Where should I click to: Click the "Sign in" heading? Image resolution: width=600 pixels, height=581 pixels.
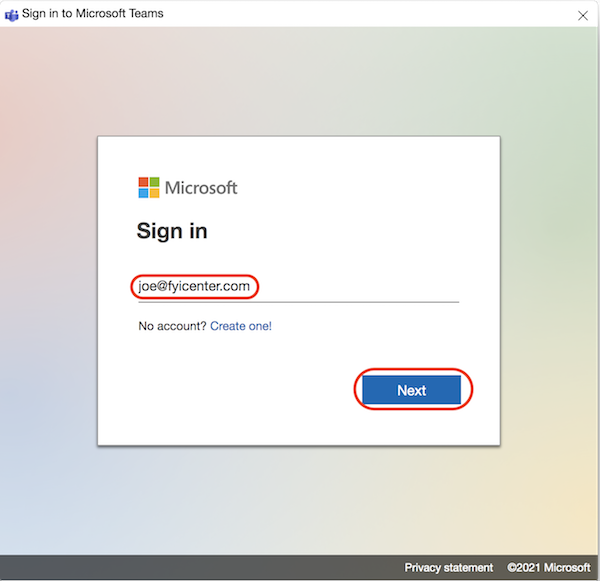(x=172, y=231)
